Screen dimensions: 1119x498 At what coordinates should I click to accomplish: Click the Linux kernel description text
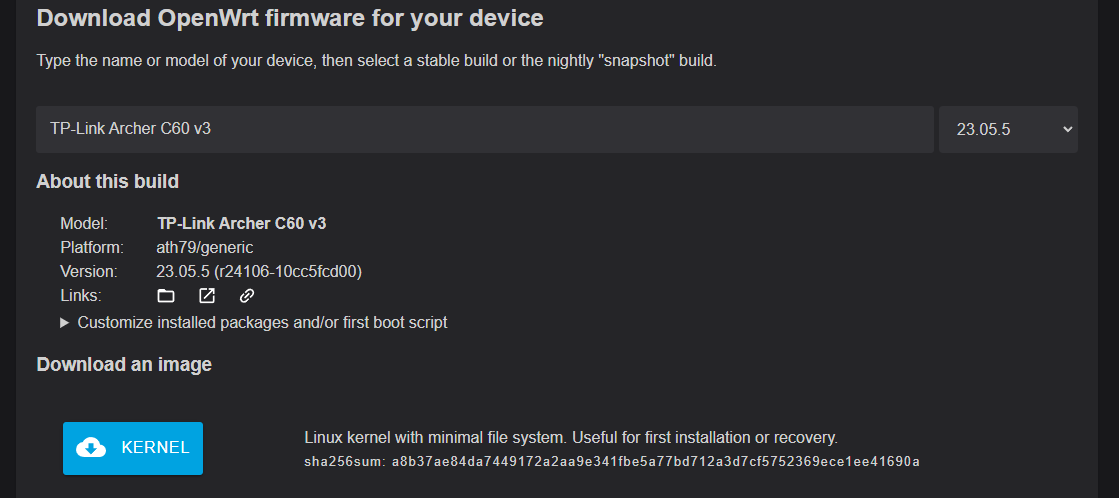coord(570,437)
